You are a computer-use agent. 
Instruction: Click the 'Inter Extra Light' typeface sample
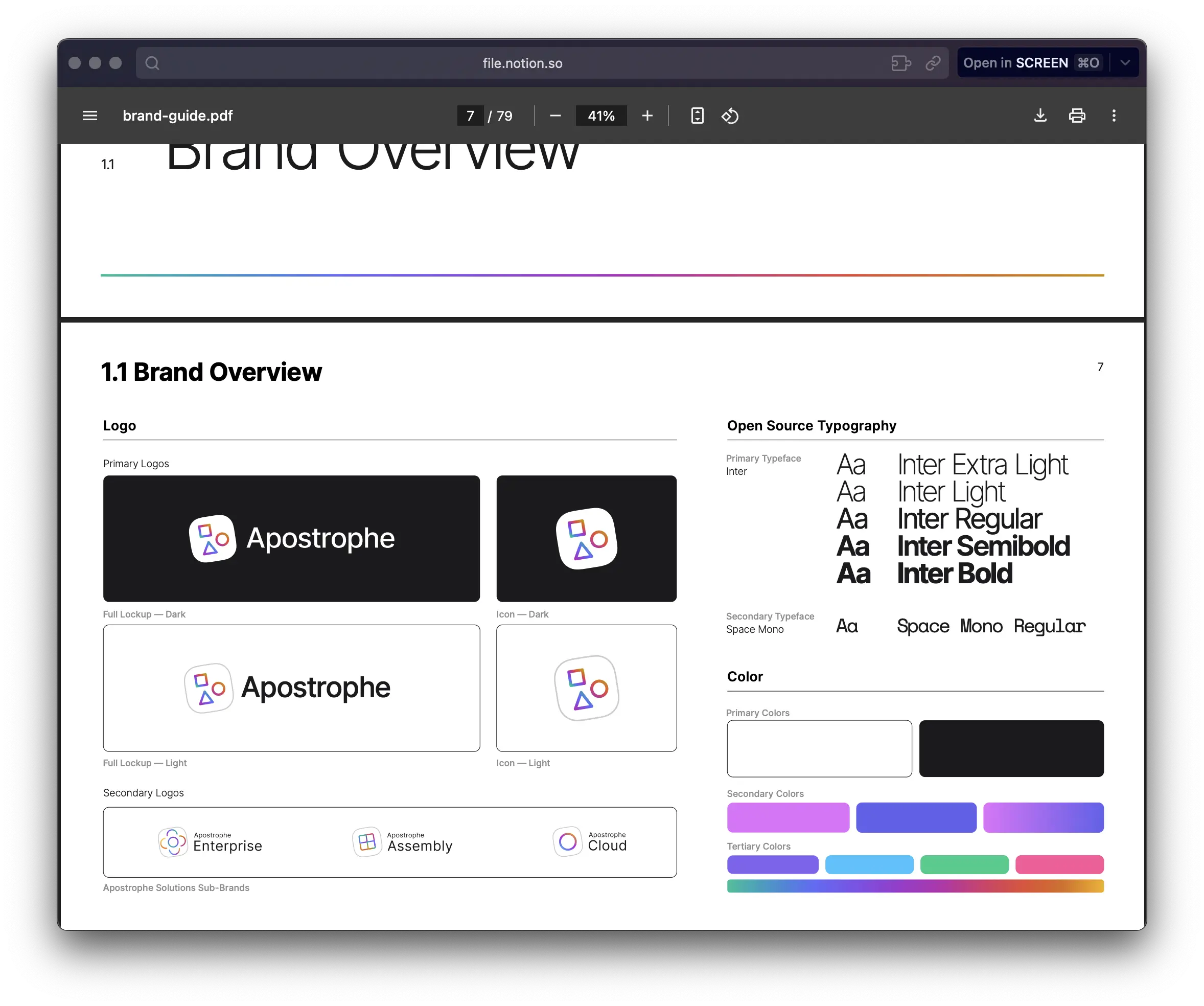982,465
